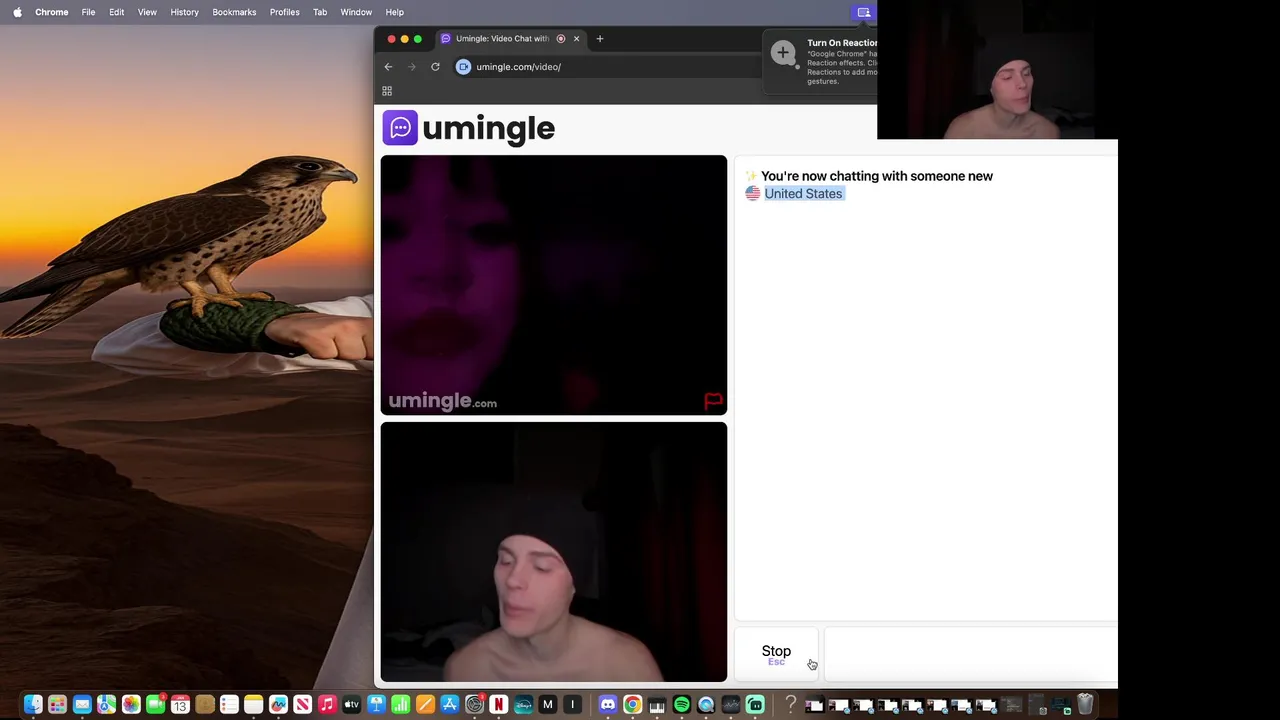Open the Trash in the dock

(1084, 704)
